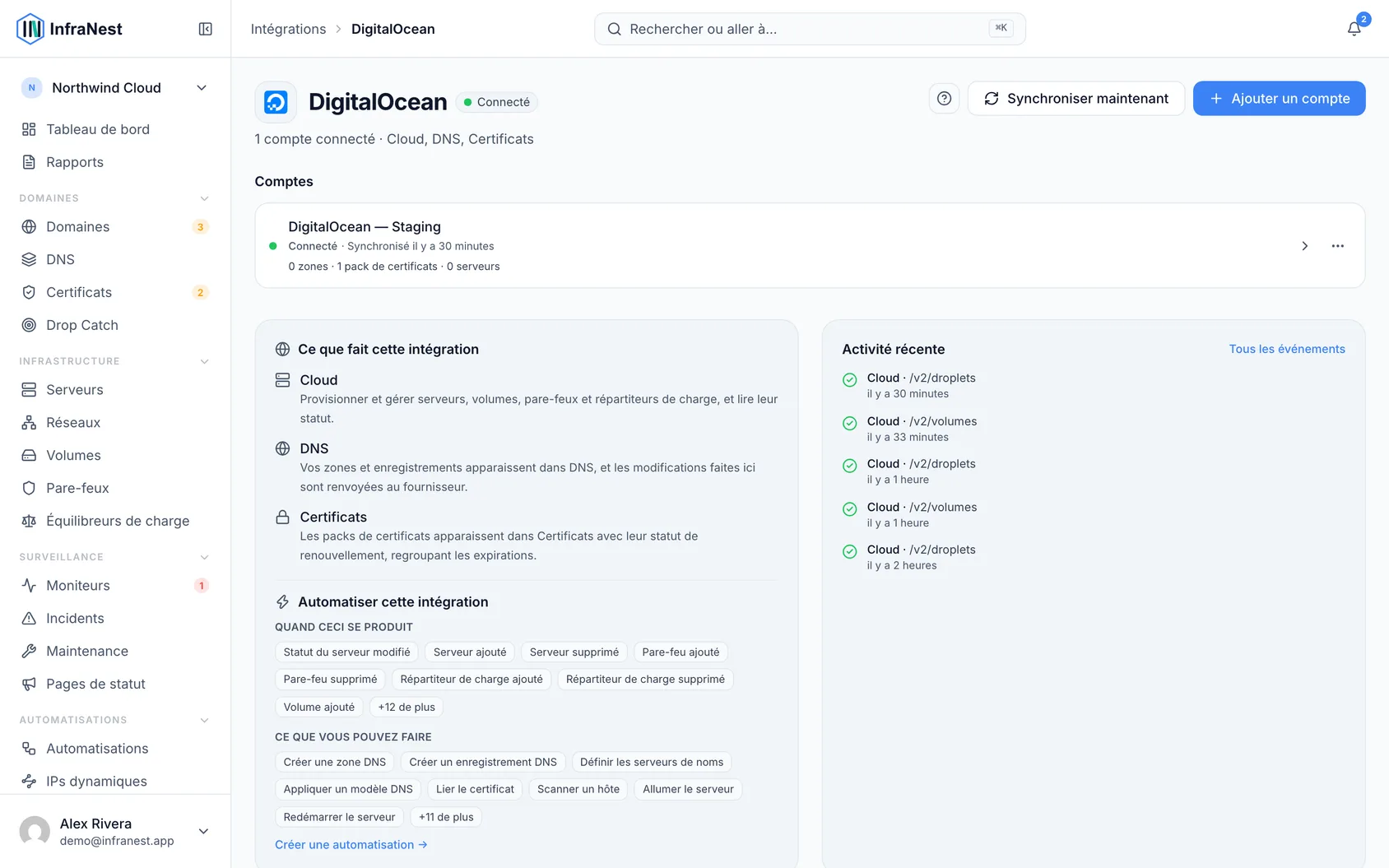Collapse the sidebar panel icon
This screenshot has width=1389, height=868.
coord(206,29)
